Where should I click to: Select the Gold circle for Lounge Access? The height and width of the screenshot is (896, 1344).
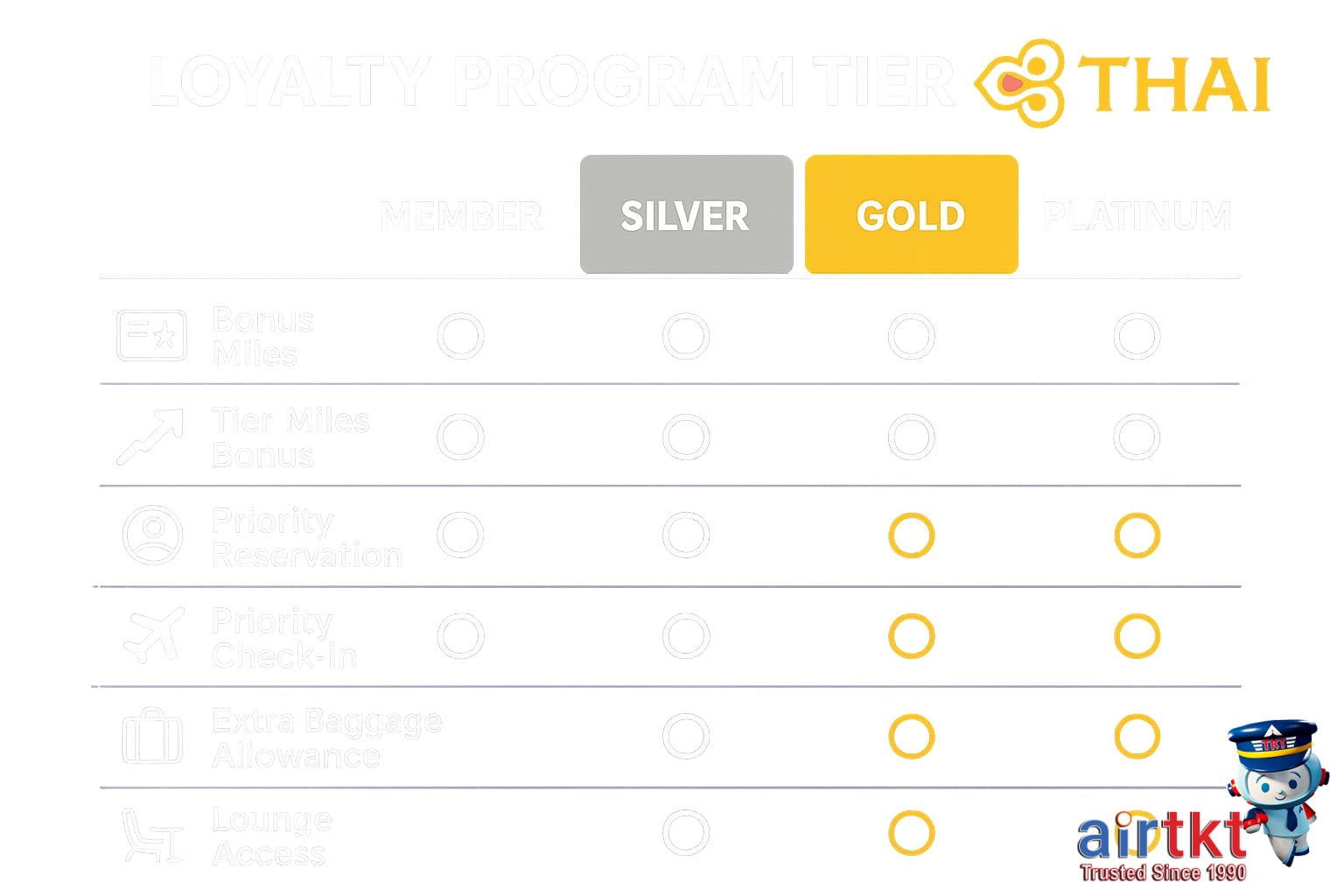pos(911,833)
